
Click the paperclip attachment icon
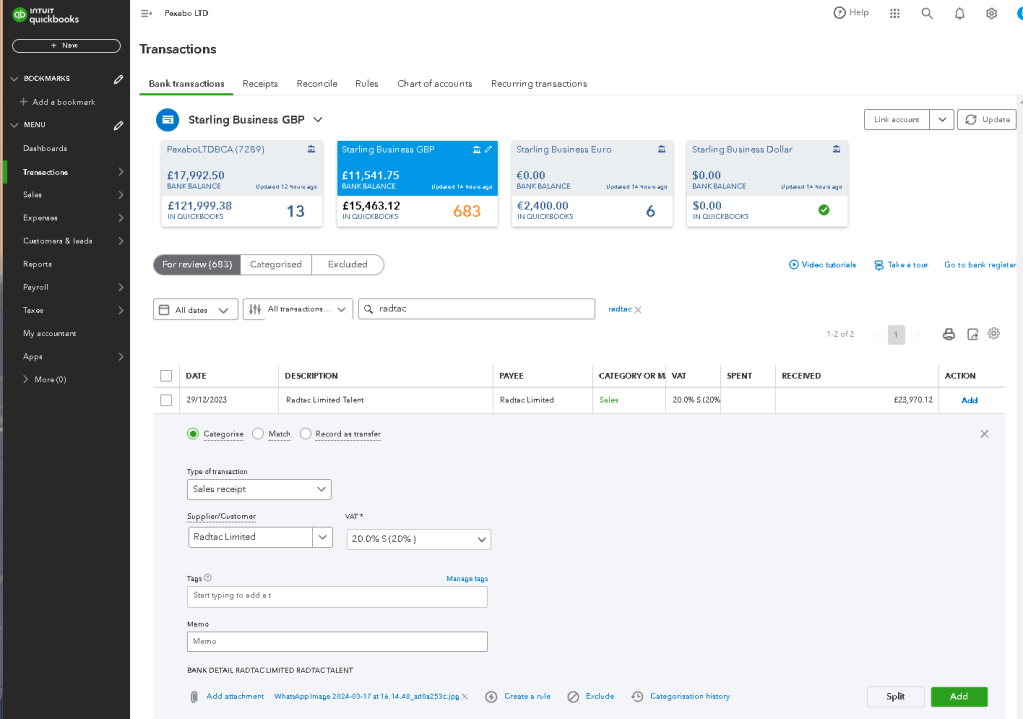(x=194, y=697)
